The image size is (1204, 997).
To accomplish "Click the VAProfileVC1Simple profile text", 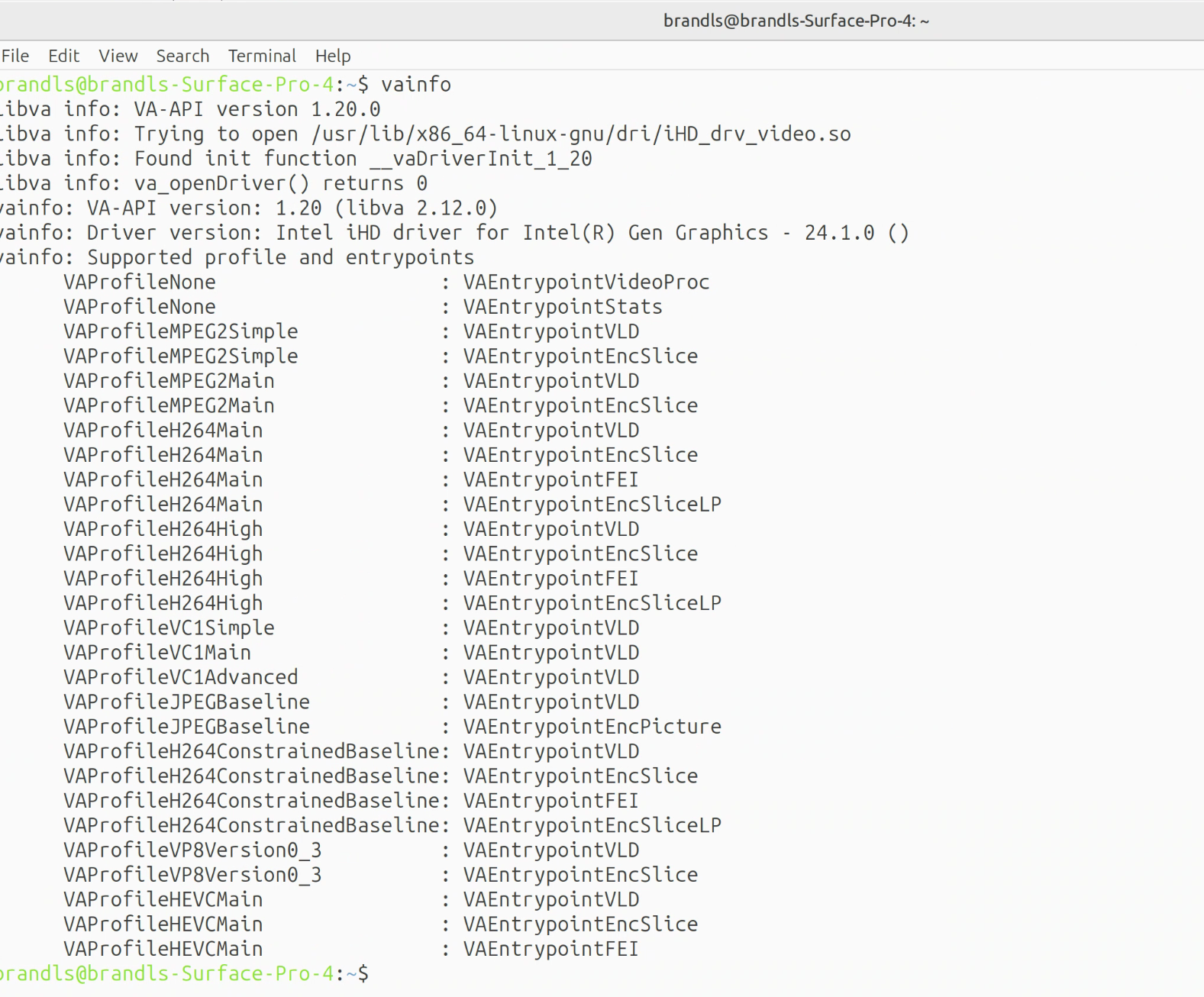I will [x=169, y=628].
